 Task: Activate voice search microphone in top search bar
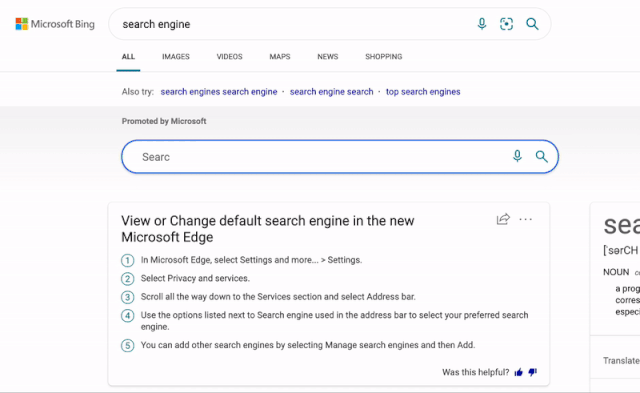(482, 24)
